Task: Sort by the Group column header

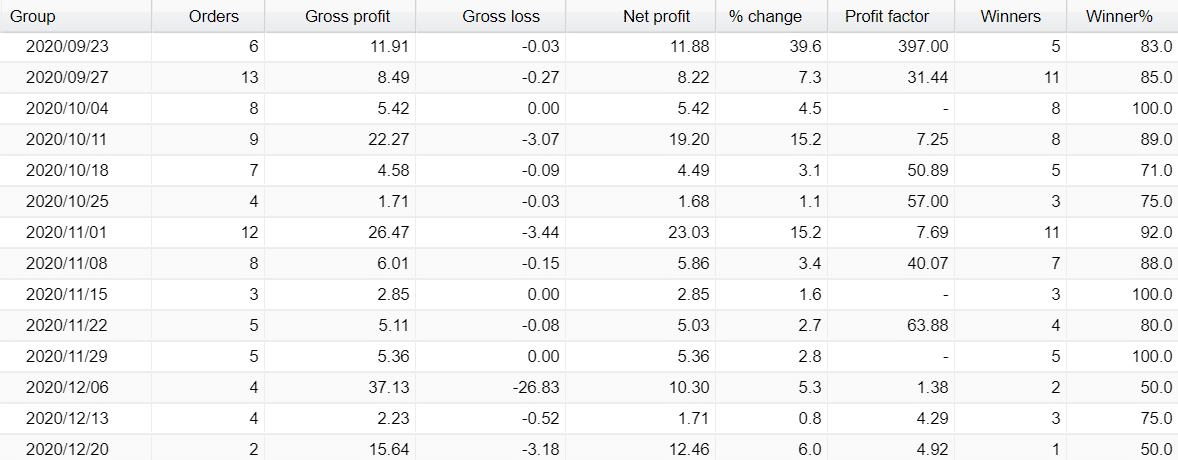Action: 75,16
